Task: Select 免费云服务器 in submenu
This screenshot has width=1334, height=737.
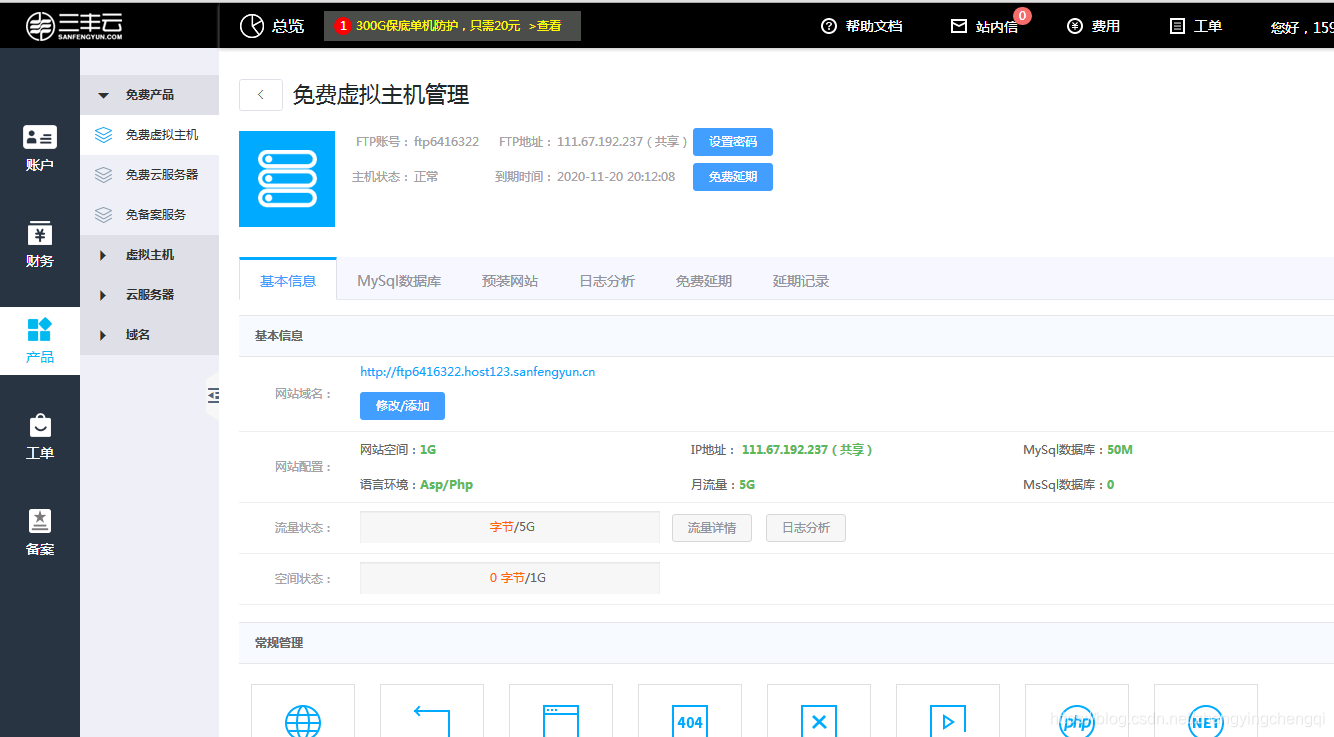Action: click(x=149, y=175)
